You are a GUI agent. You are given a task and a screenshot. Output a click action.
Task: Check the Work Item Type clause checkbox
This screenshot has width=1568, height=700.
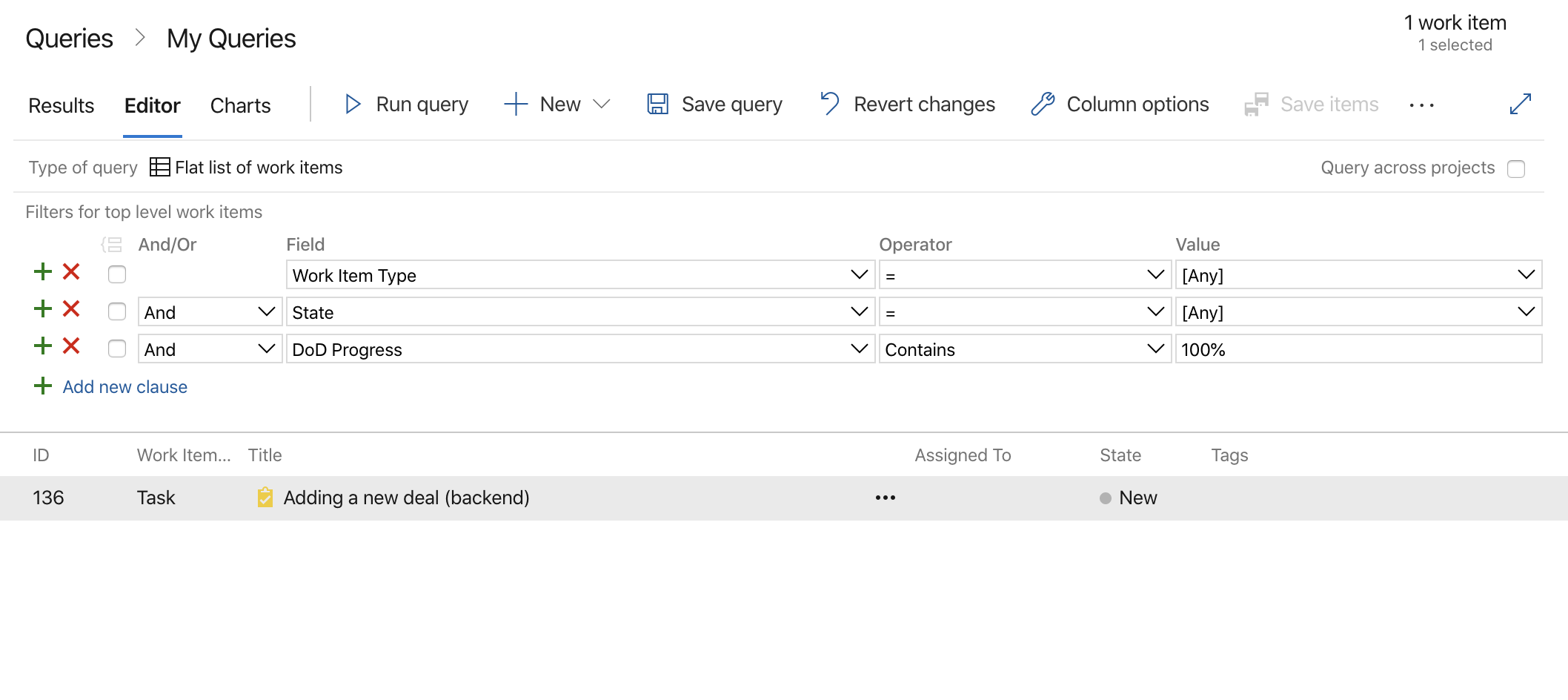116,274
